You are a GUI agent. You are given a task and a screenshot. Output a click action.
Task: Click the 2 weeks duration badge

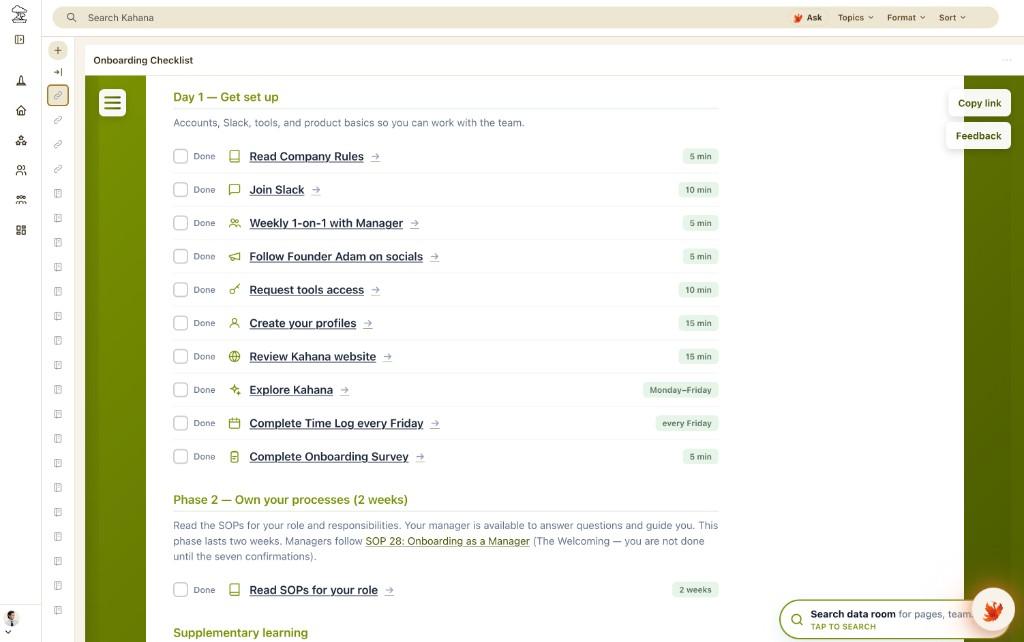695,590
